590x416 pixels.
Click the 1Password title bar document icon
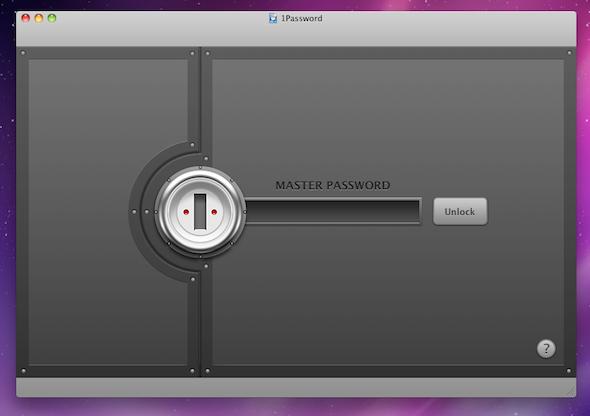pyautogui.click(x=273, y=18)
